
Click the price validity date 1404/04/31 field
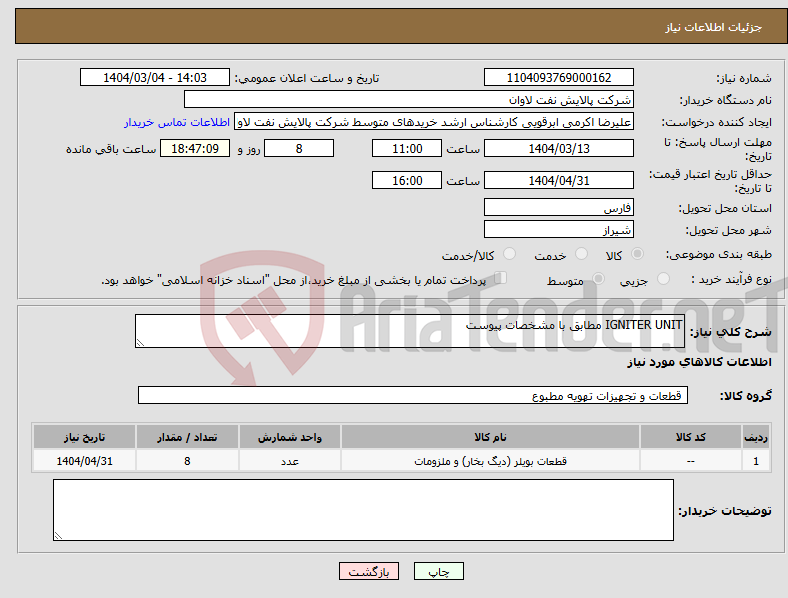[558, 180]
